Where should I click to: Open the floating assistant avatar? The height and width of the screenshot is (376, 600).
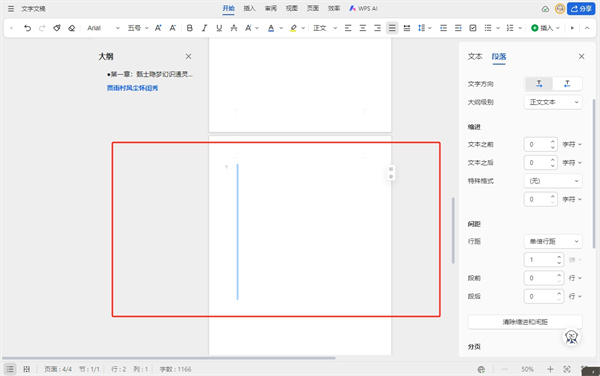pos(571,337)
